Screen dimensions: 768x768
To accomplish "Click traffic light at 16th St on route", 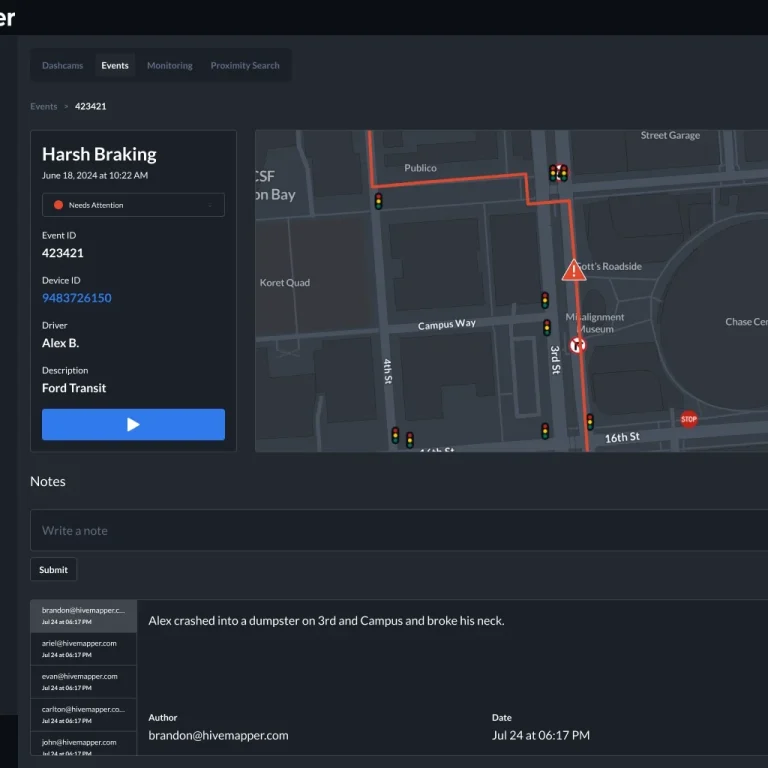I will click(590, 422).
